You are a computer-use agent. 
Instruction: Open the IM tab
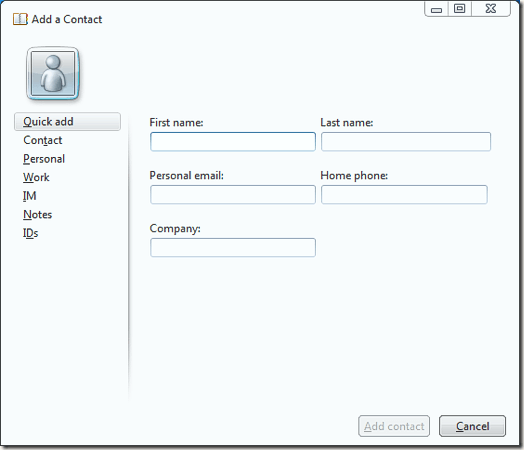(29, 196)
